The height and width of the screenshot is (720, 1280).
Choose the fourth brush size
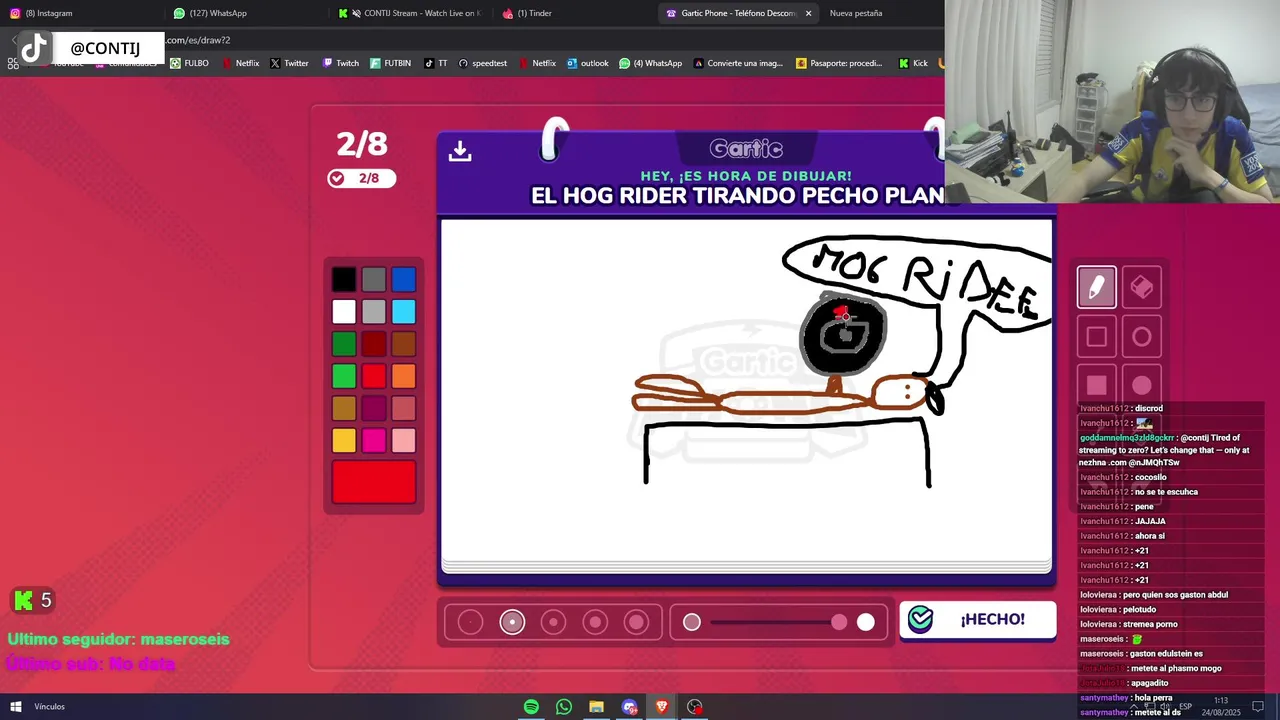(x=595, y=622)
